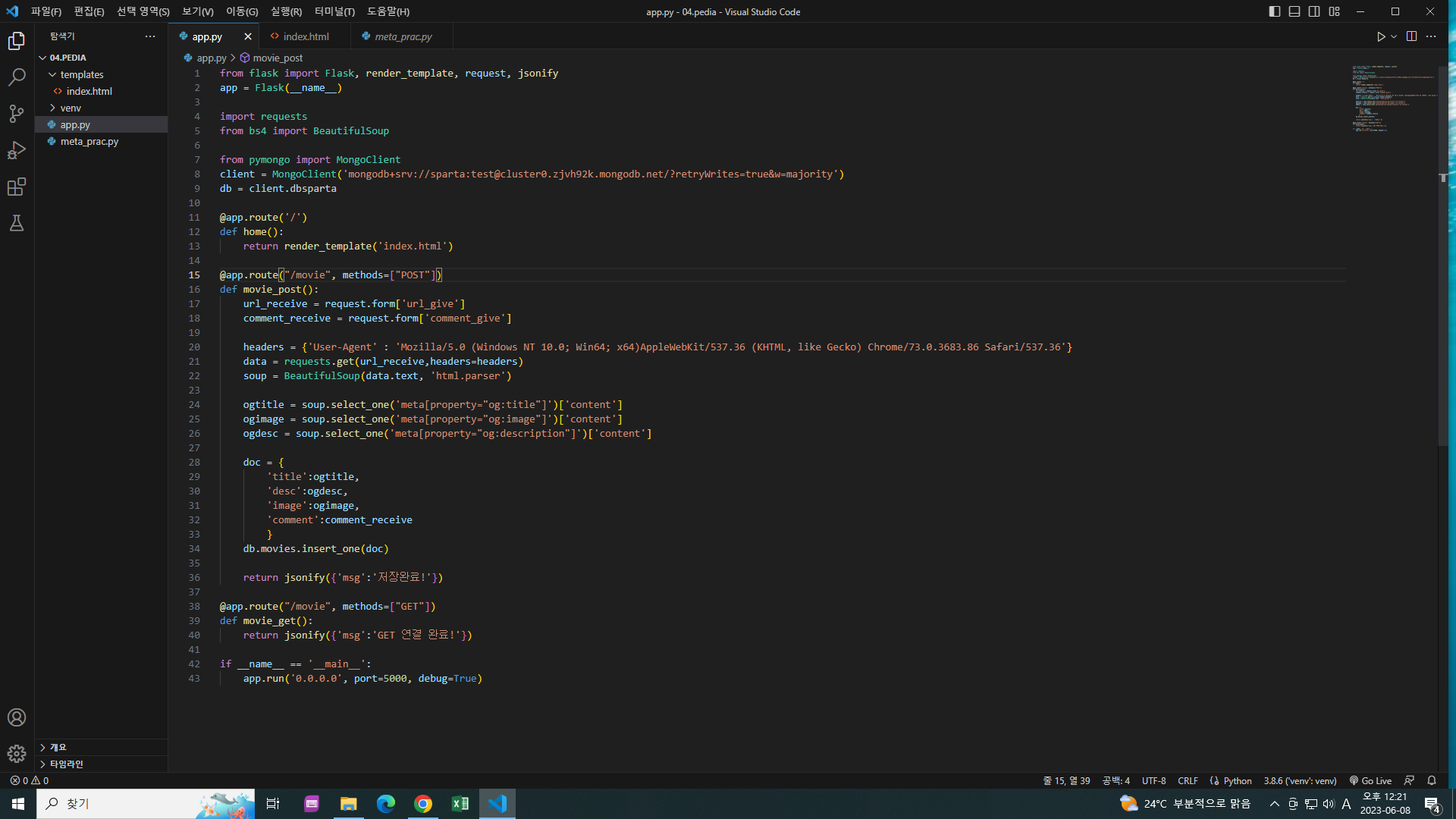
Task: Open the 선택 영역(S) menu
Action: (x=143, y=11)
